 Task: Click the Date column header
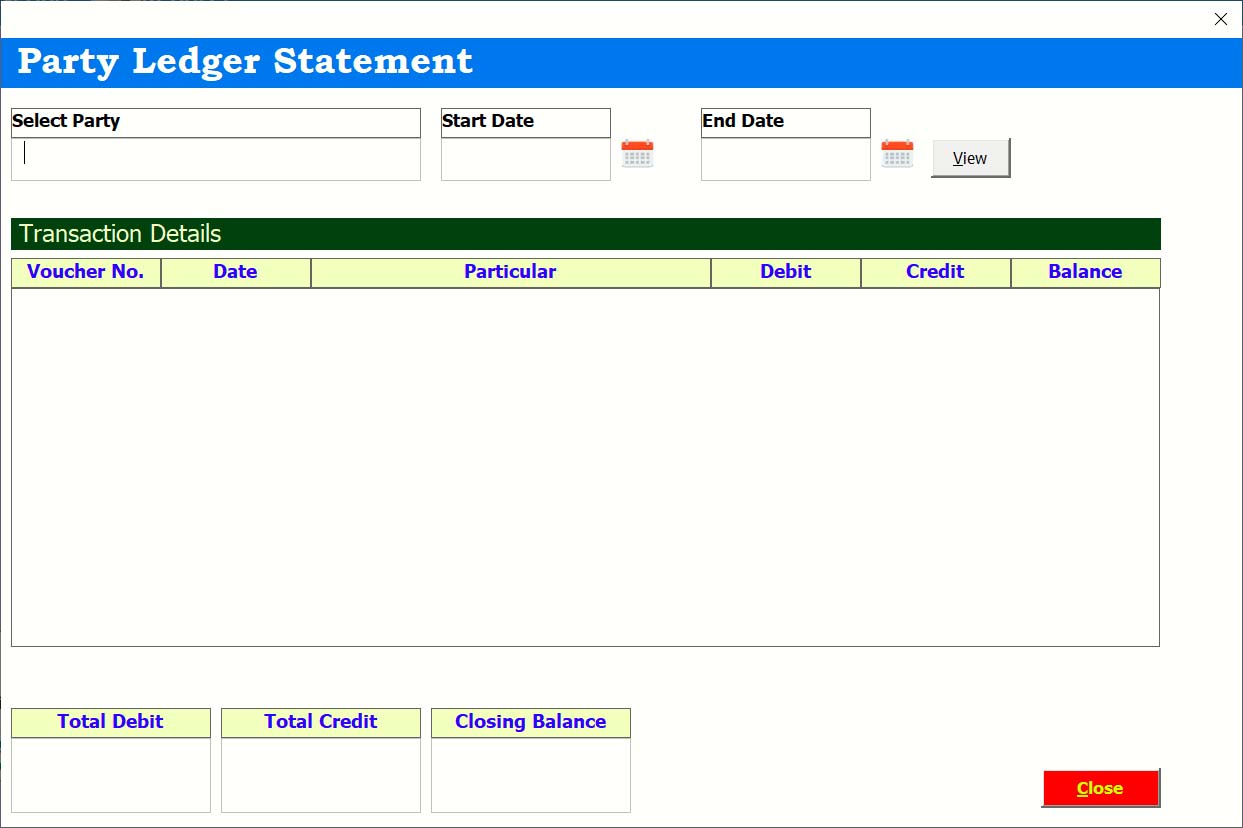tap(235, 272)
